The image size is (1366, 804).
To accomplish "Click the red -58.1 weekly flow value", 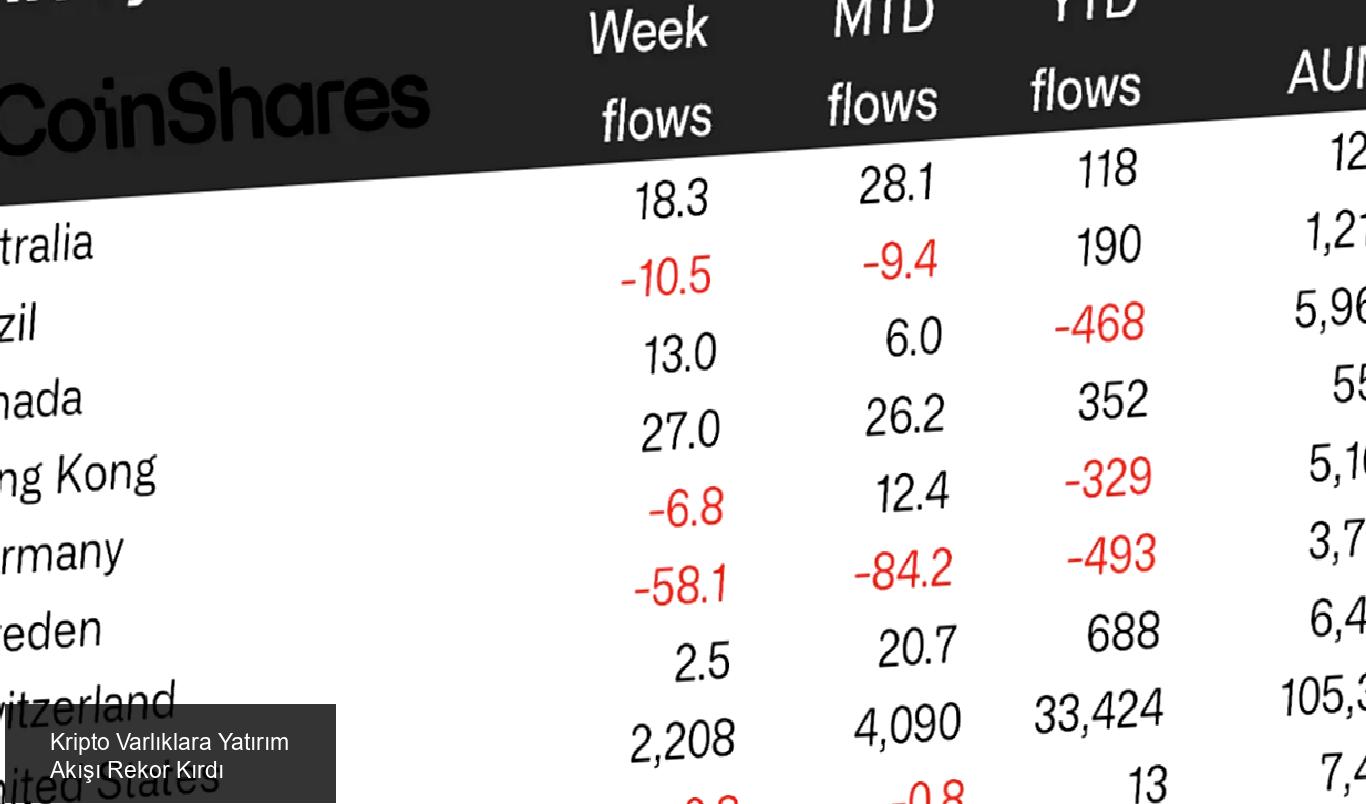I will (x=681, y=585).
